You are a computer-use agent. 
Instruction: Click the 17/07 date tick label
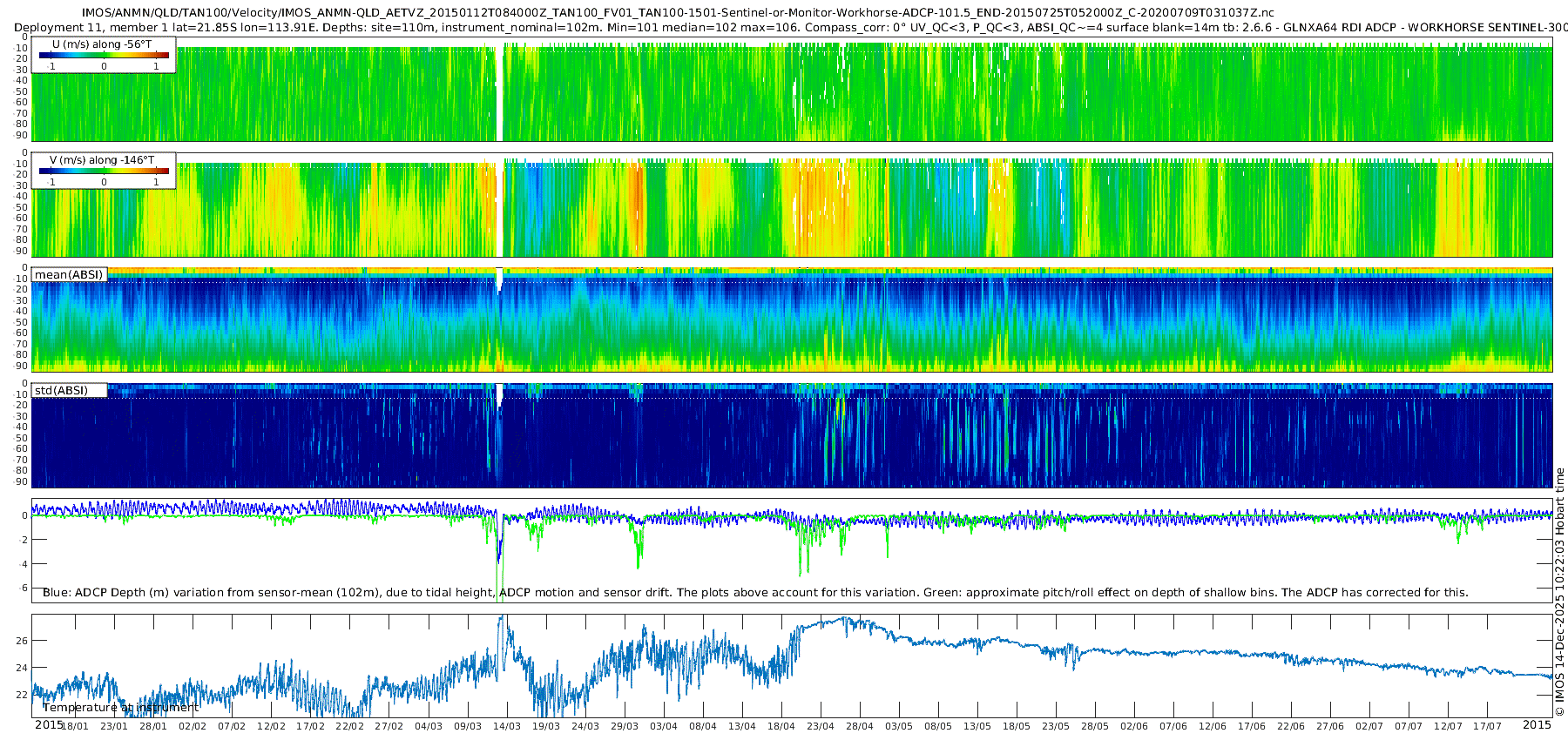click(x=1487, y=726)
